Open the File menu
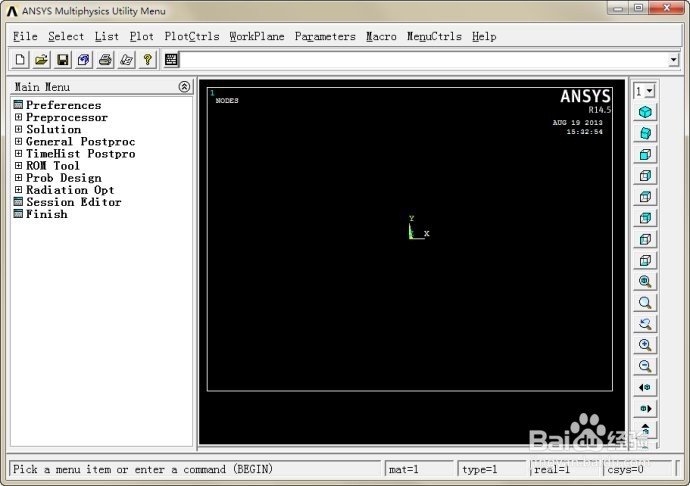 click(25, 37)
